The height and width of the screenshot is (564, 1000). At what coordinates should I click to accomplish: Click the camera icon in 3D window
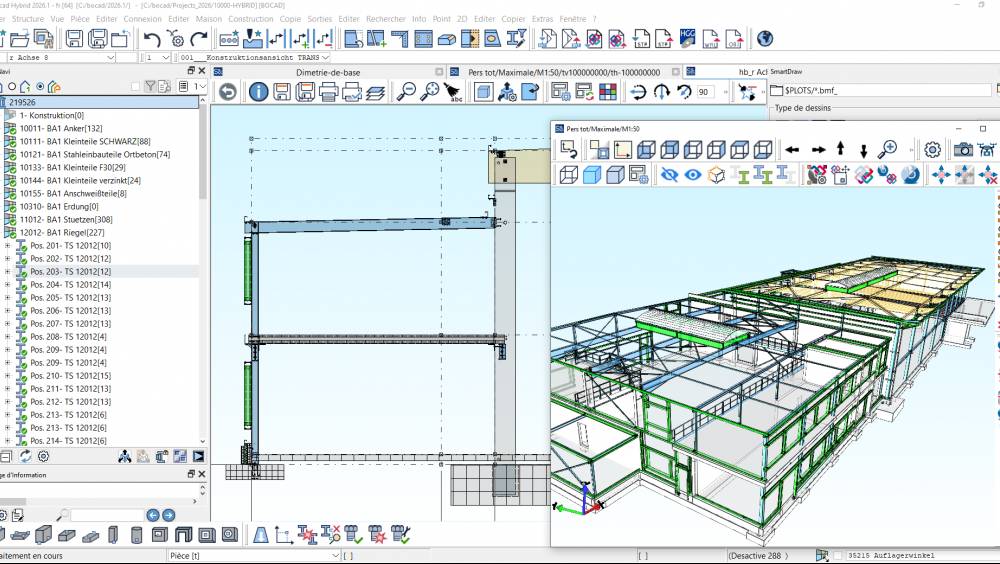coord(962,149)
